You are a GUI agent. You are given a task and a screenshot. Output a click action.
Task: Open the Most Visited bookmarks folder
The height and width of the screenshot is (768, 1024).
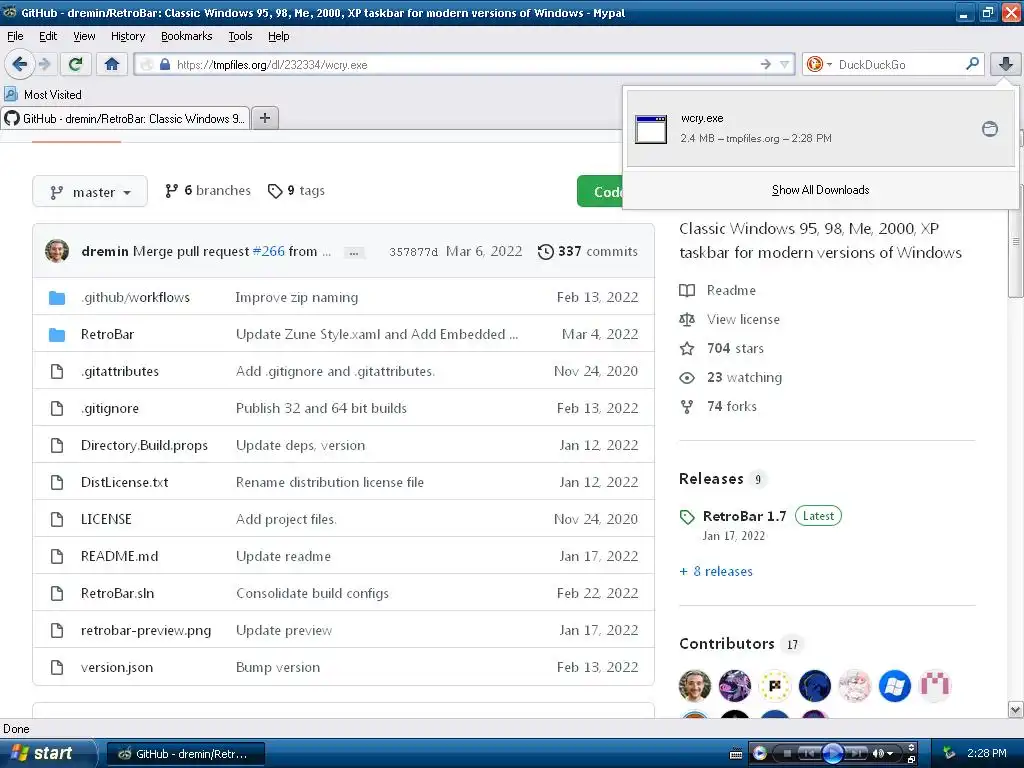pos(43,95)
